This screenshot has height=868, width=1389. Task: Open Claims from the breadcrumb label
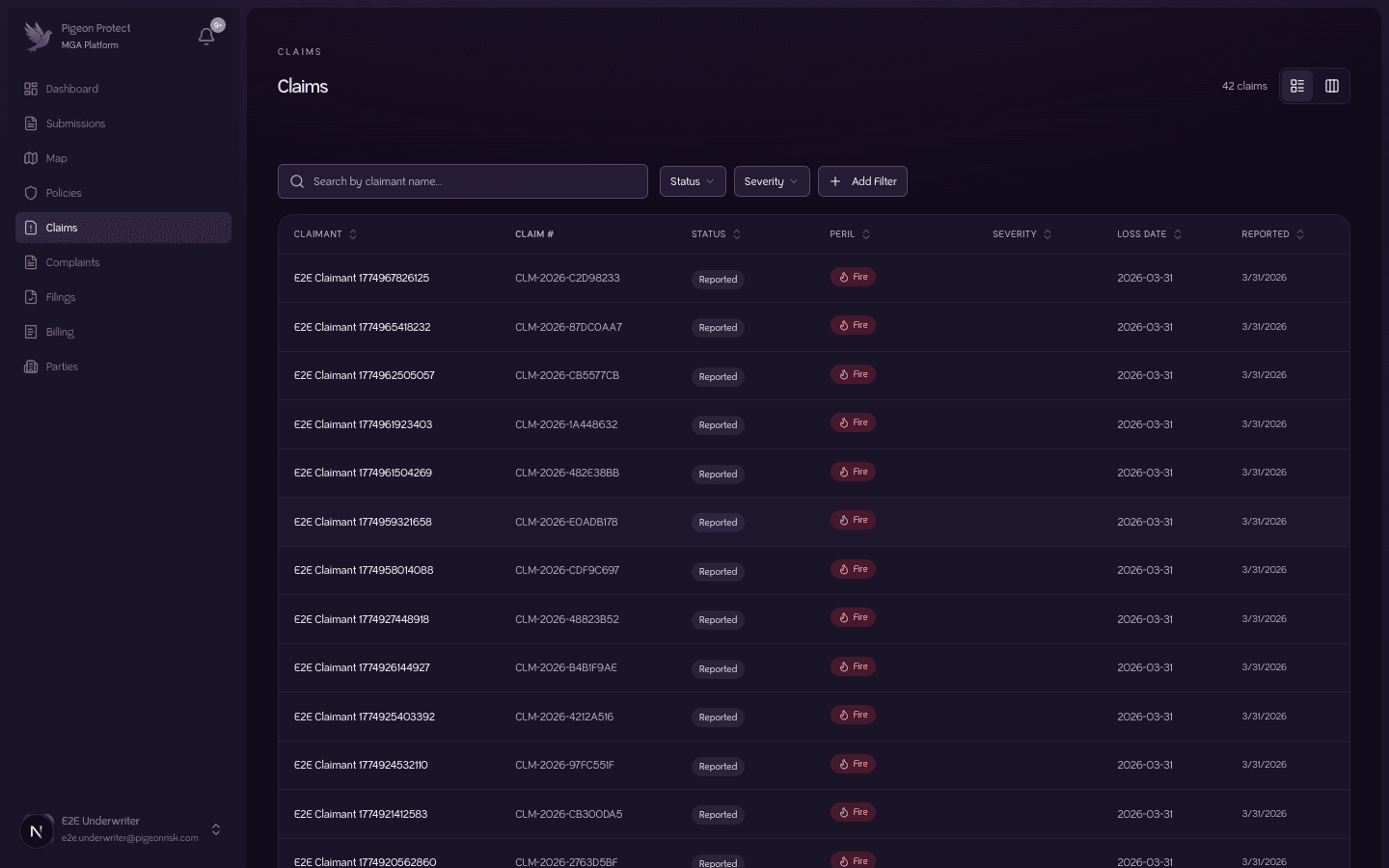click(300, 52)
